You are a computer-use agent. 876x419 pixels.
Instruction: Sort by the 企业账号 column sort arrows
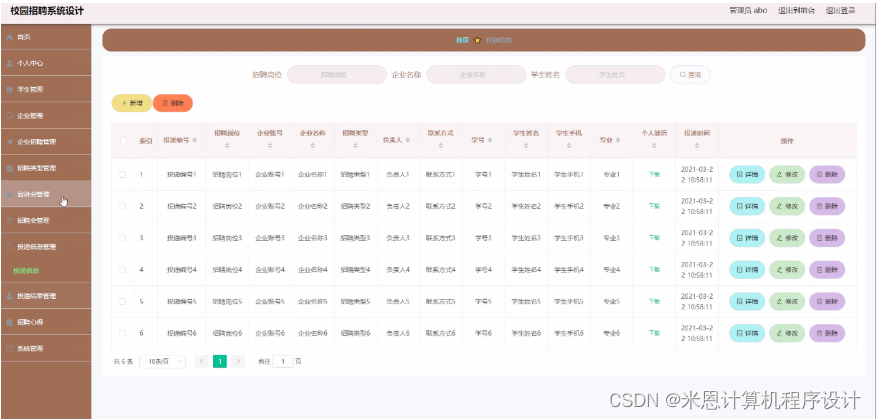coord(270,146)
